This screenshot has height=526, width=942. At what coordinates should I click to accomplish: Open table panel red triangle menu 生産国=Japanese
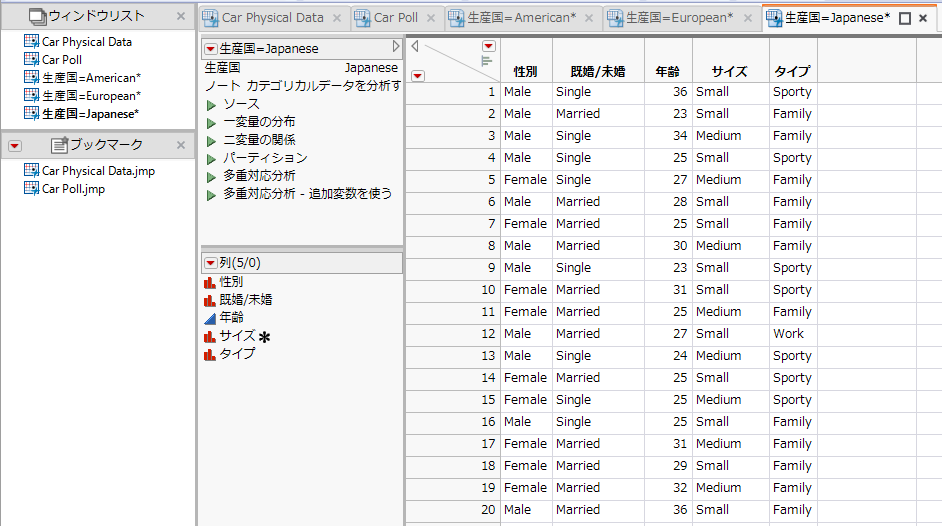tap(210, 49)
